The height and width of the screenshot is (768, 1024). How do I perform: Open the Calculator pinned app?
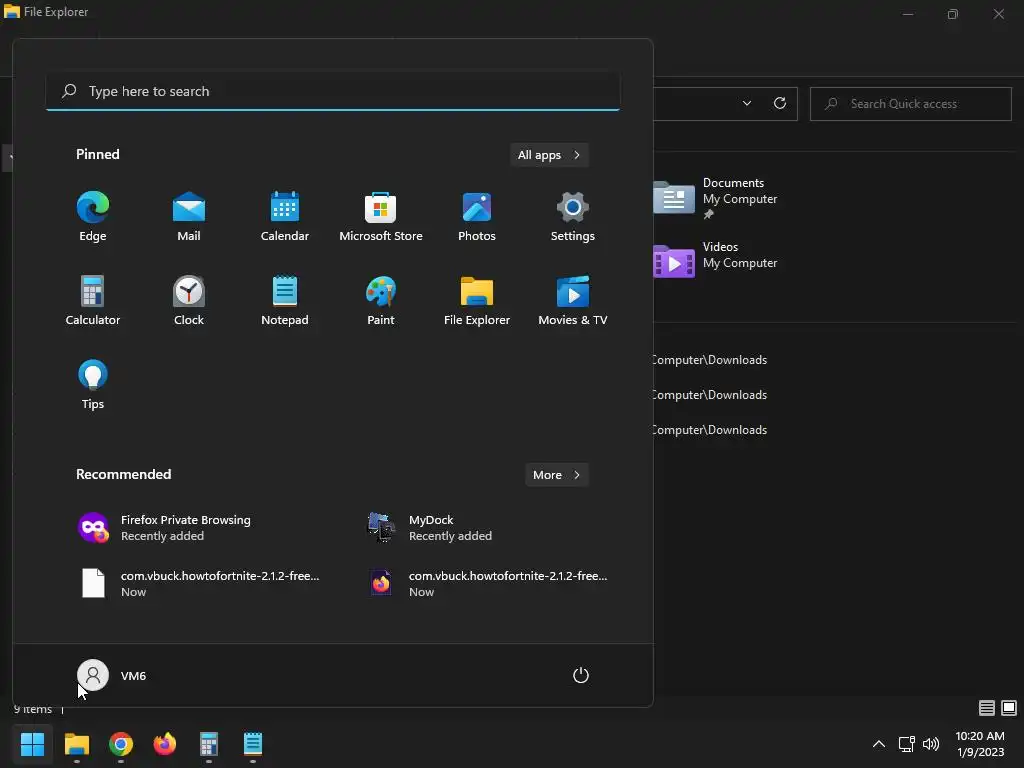93,301
